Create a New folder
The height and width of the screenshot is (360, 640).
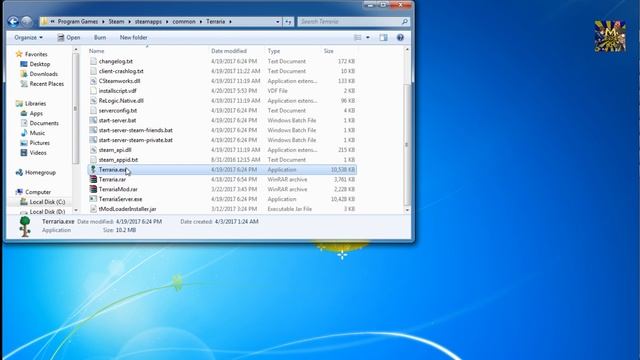pos(133,38)
